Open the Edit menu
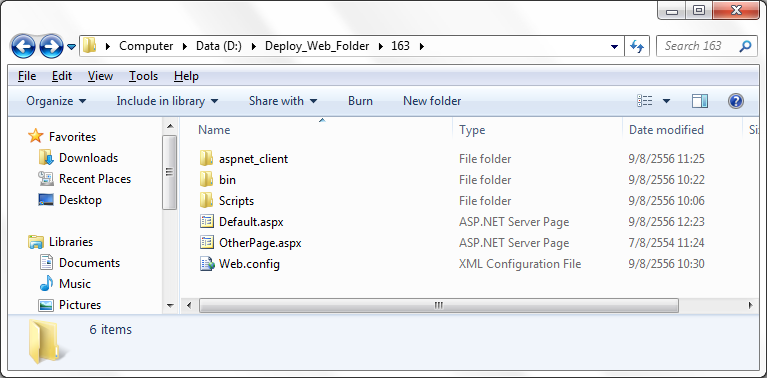Viewport: 767px width, 378px height. (62, 76)
